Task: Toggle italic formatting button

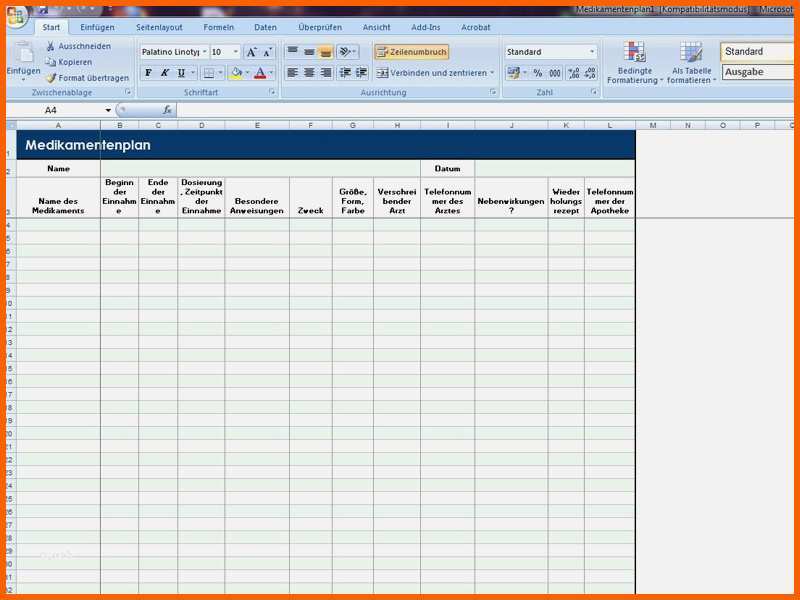Action: [x=164, y=73]
